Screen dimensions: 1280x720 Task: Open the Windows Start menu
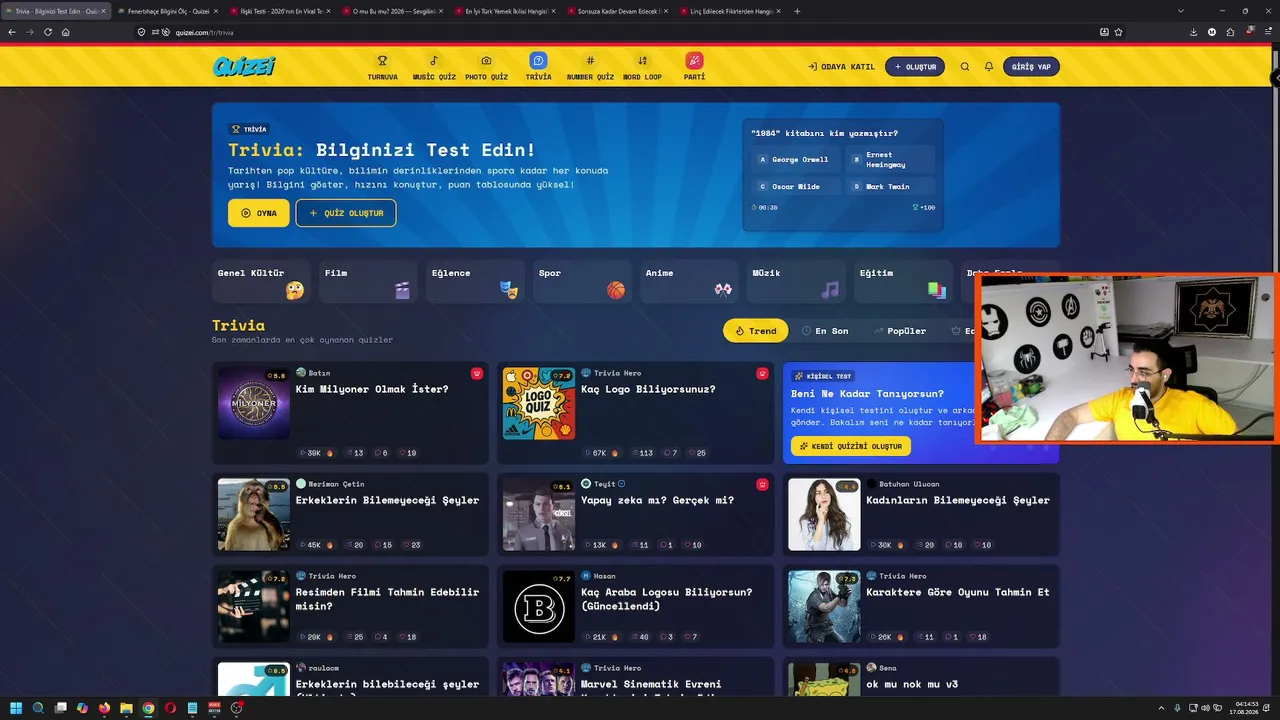coord(14,708)
